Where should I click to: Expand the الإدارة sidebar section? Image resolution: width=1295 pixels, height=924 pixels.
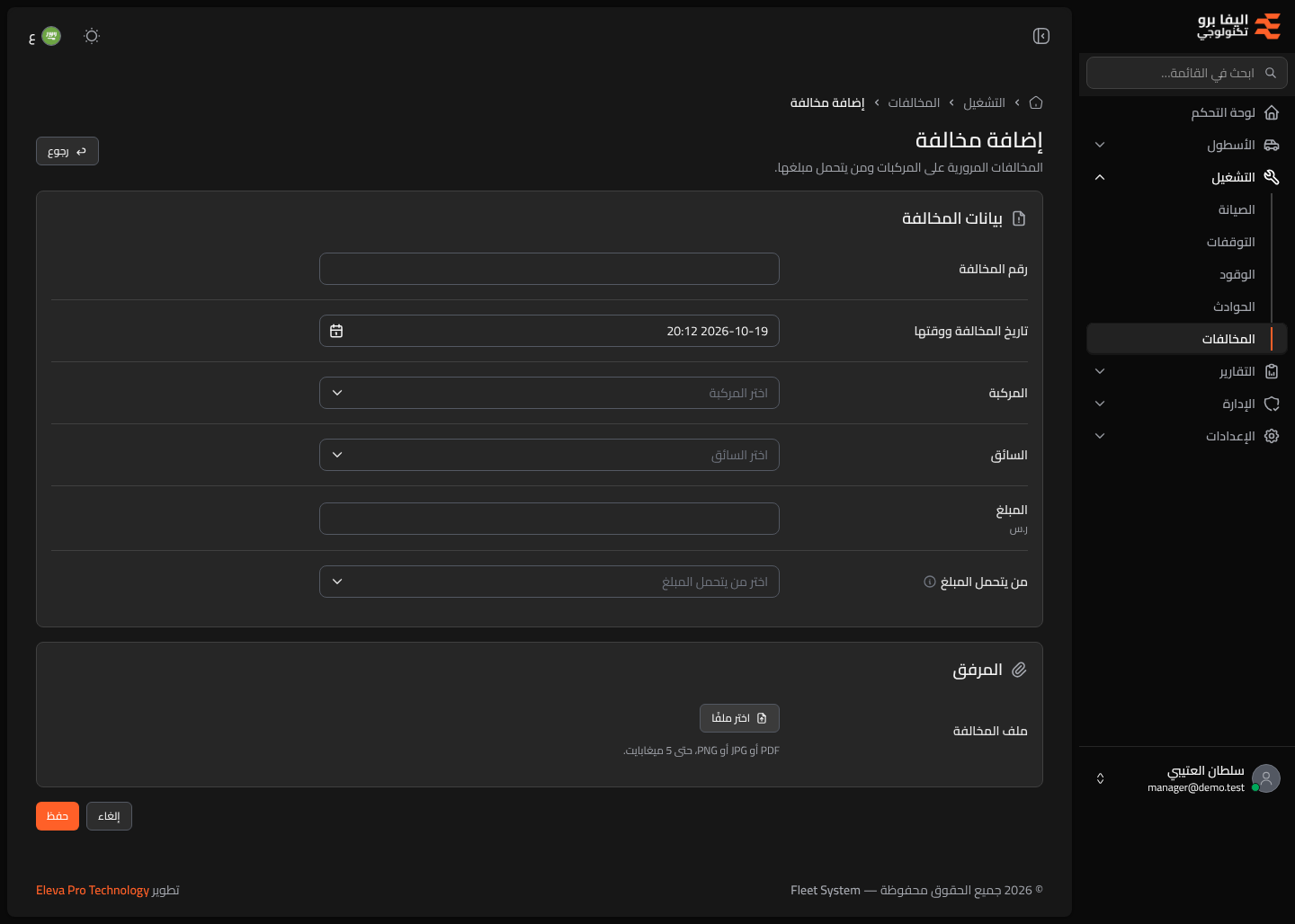click(1187, 404)
